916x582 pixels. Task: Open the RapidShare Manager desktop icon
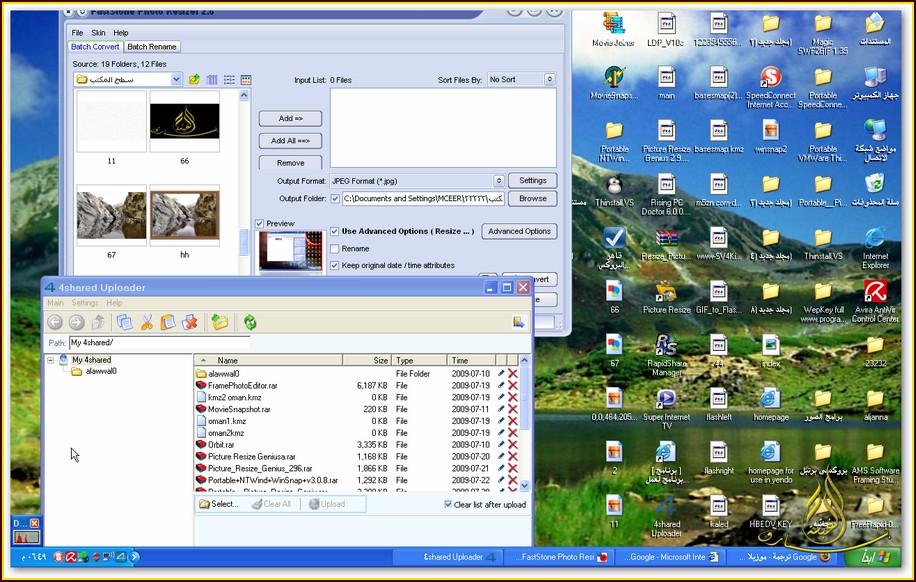point(667,354)
